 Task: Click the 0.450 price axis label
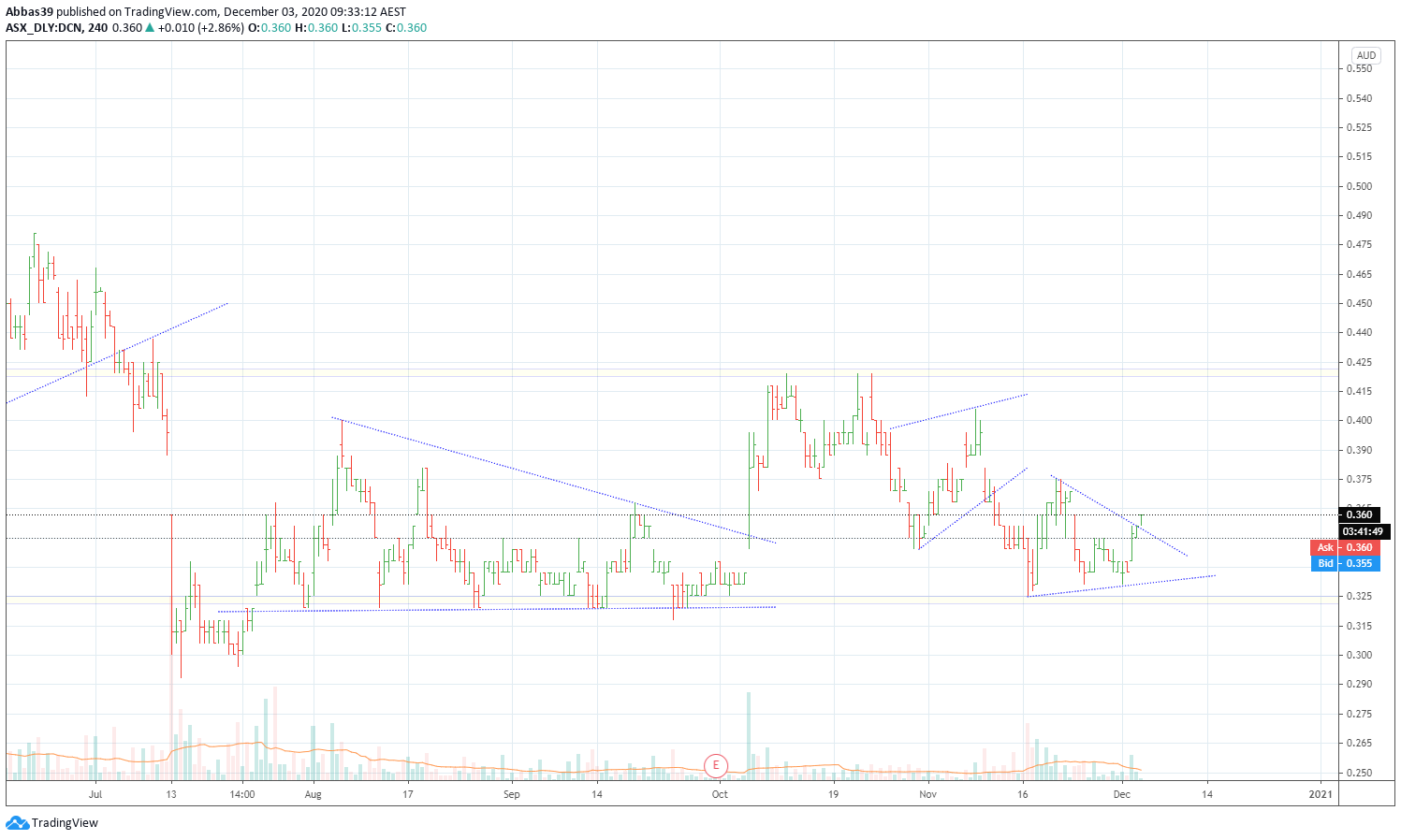point(1359,303)
